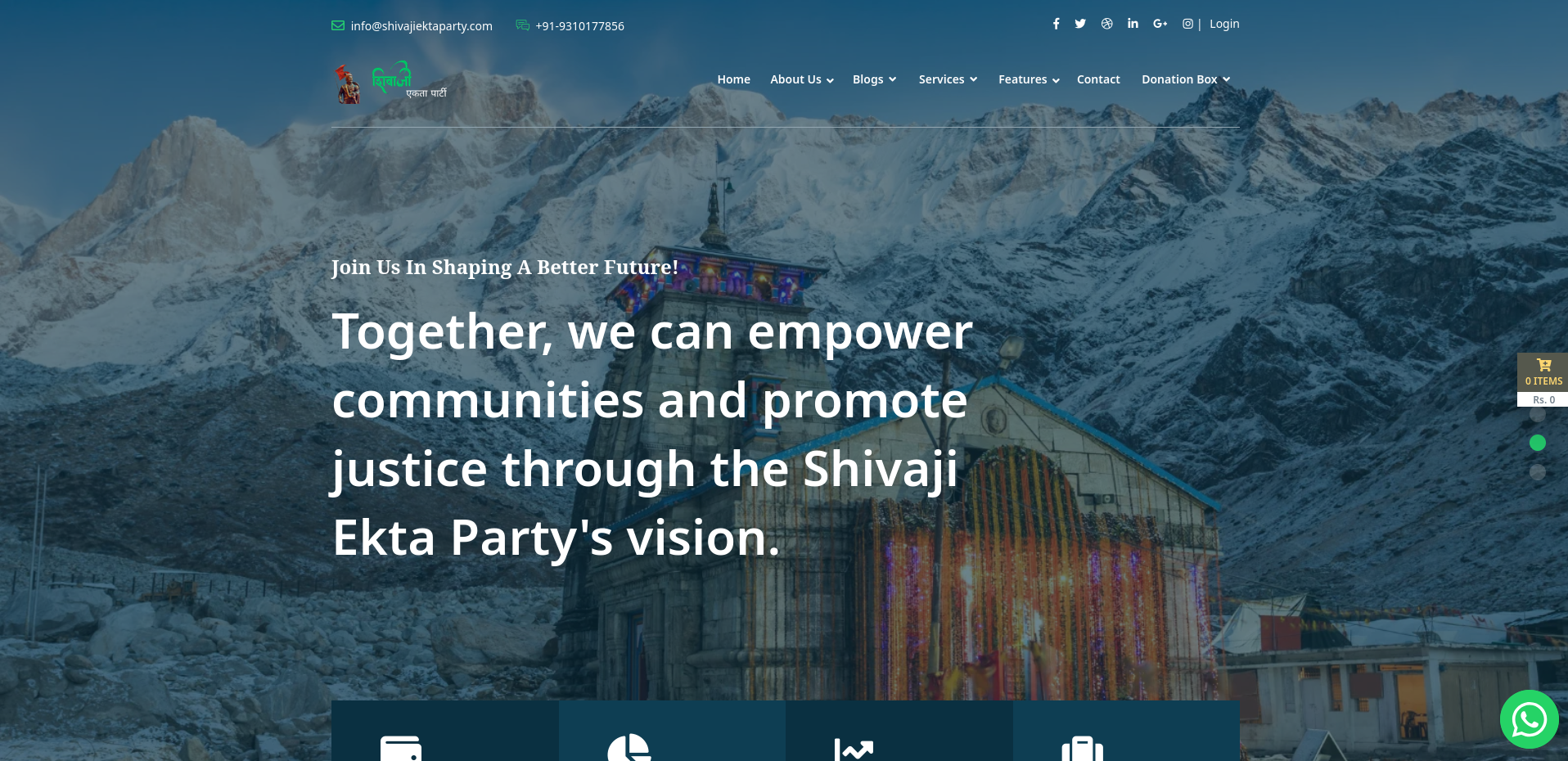Open the Twitter bird icon
The height and width of the screenshot is (761, 1568).
tap(1080, 24)
